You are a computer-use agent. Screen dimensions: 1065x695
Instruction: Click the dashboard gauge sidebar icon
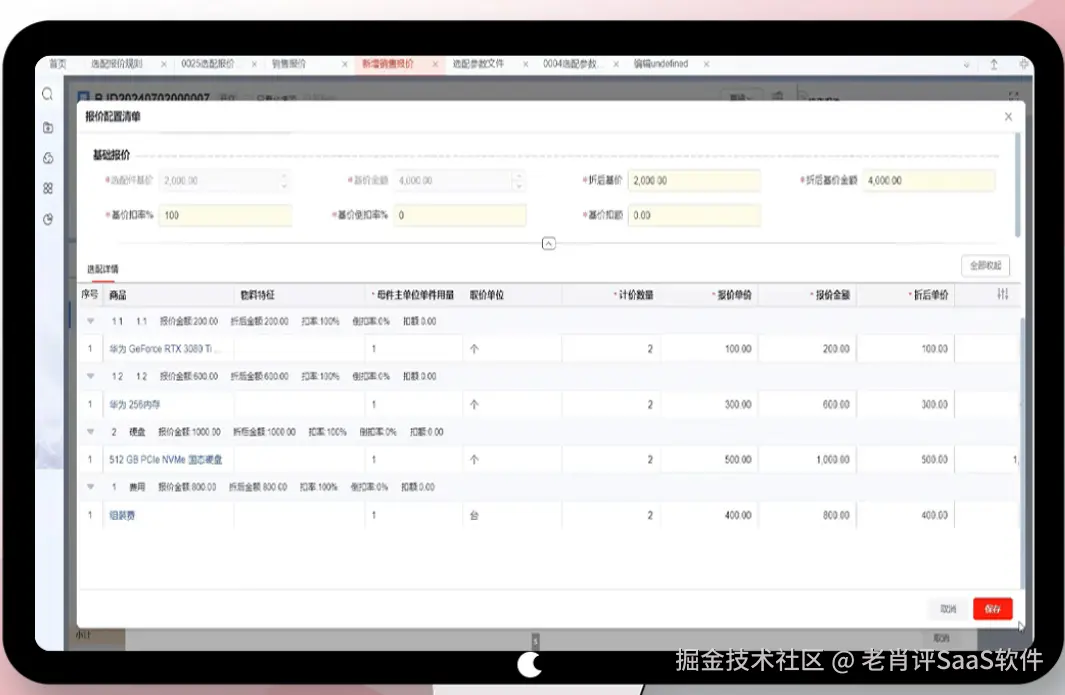[x=48, y=158]
